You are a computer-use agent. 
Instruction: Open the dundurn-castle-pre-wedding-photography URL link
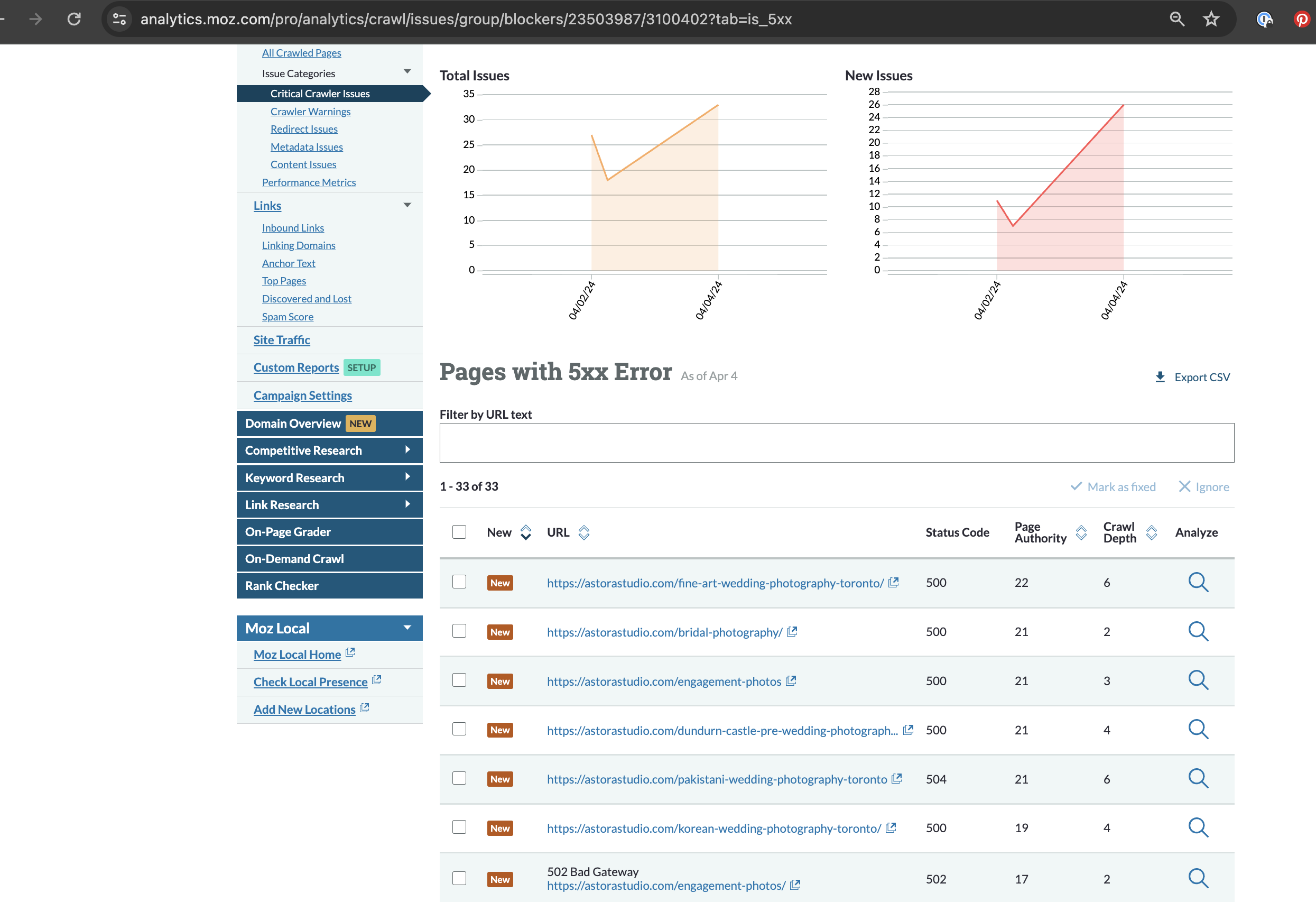(722, 730)
